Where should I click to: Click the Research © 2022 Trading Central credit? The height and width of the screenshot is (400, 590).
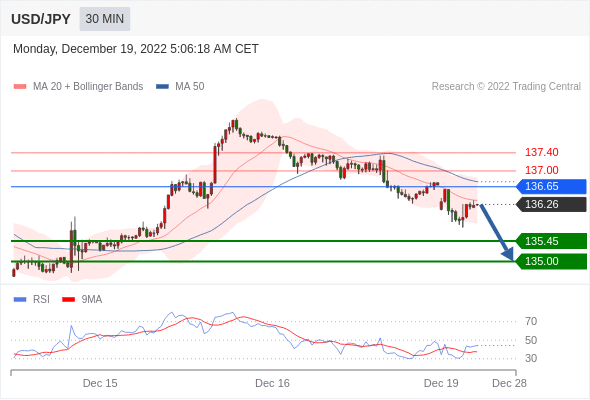[x=506, y=87]
